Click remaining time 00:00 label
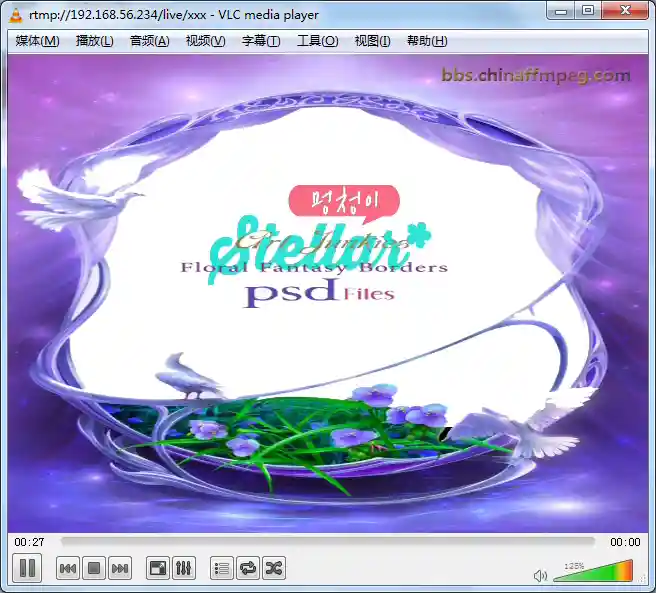This screenshot has width=656, height=593. tap(625, 542)
